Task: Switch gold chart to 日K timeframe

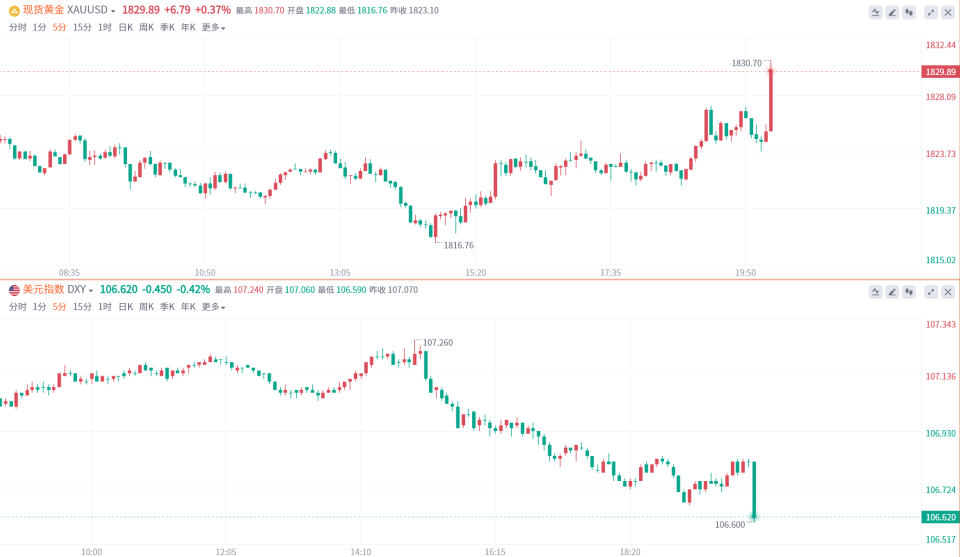Action: click(126, 28)
